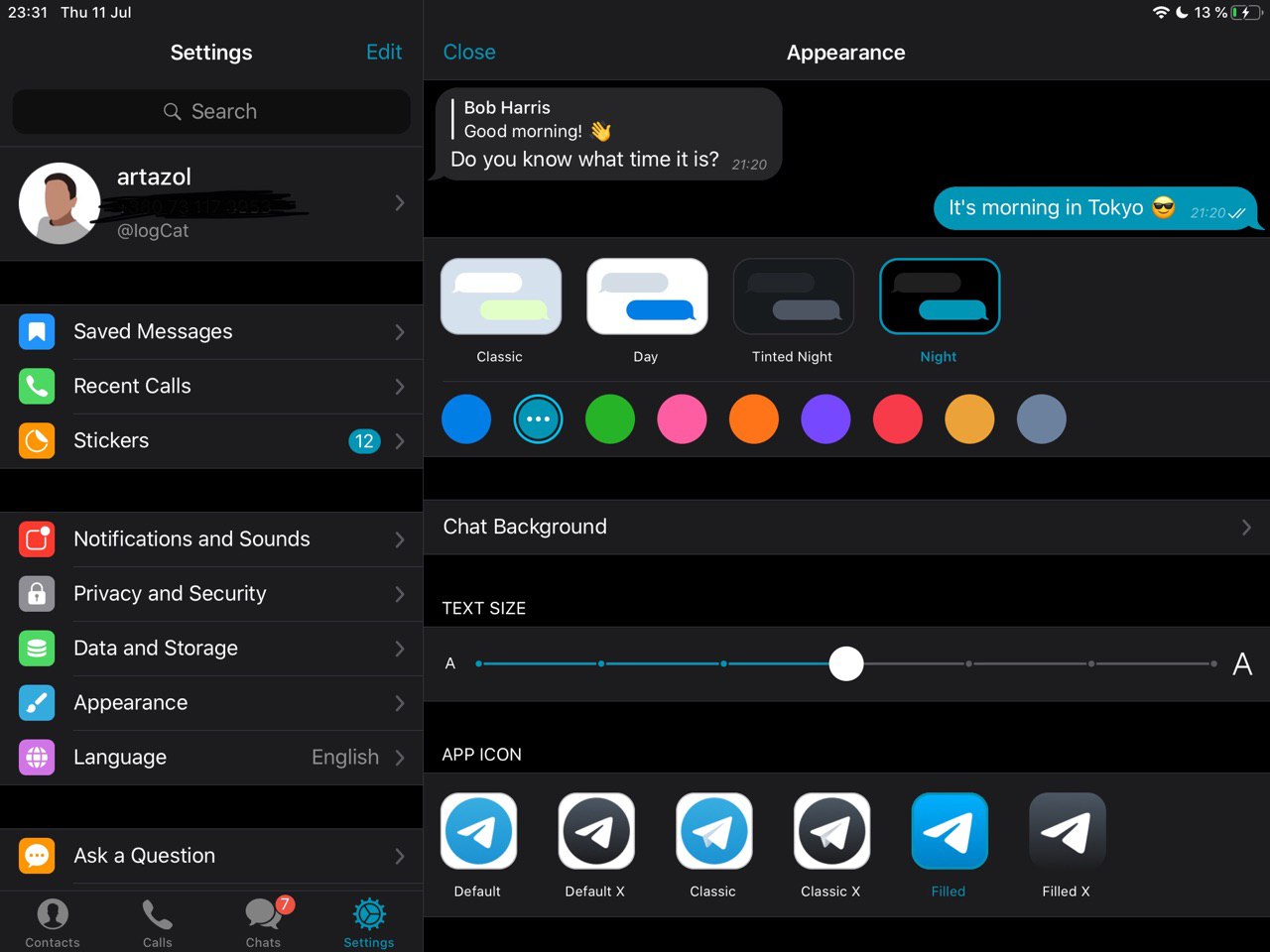Open custom accent color picker with dots
The width and height of the screenshot is (1270, 952).
pyautogui.click(x=538, y=418)
